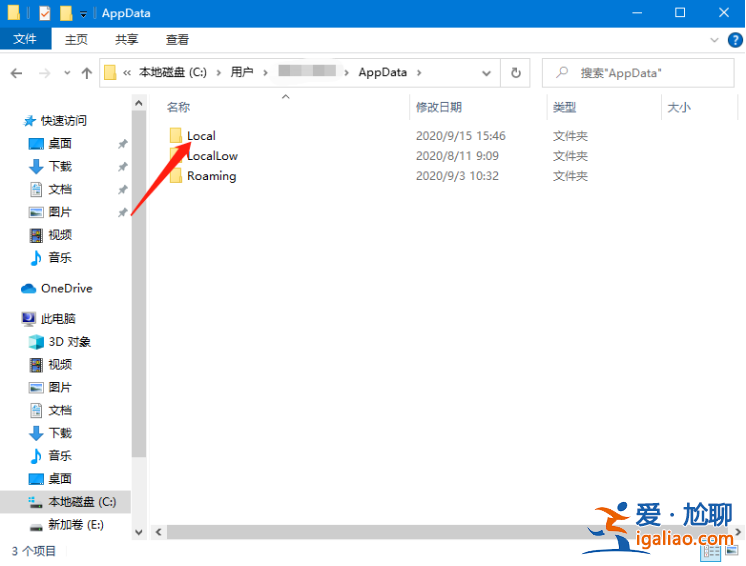The width and height of the screenshot is (746, 566).
Task: Switch to the 主页 ribbon tab
Action: point(76,39)
